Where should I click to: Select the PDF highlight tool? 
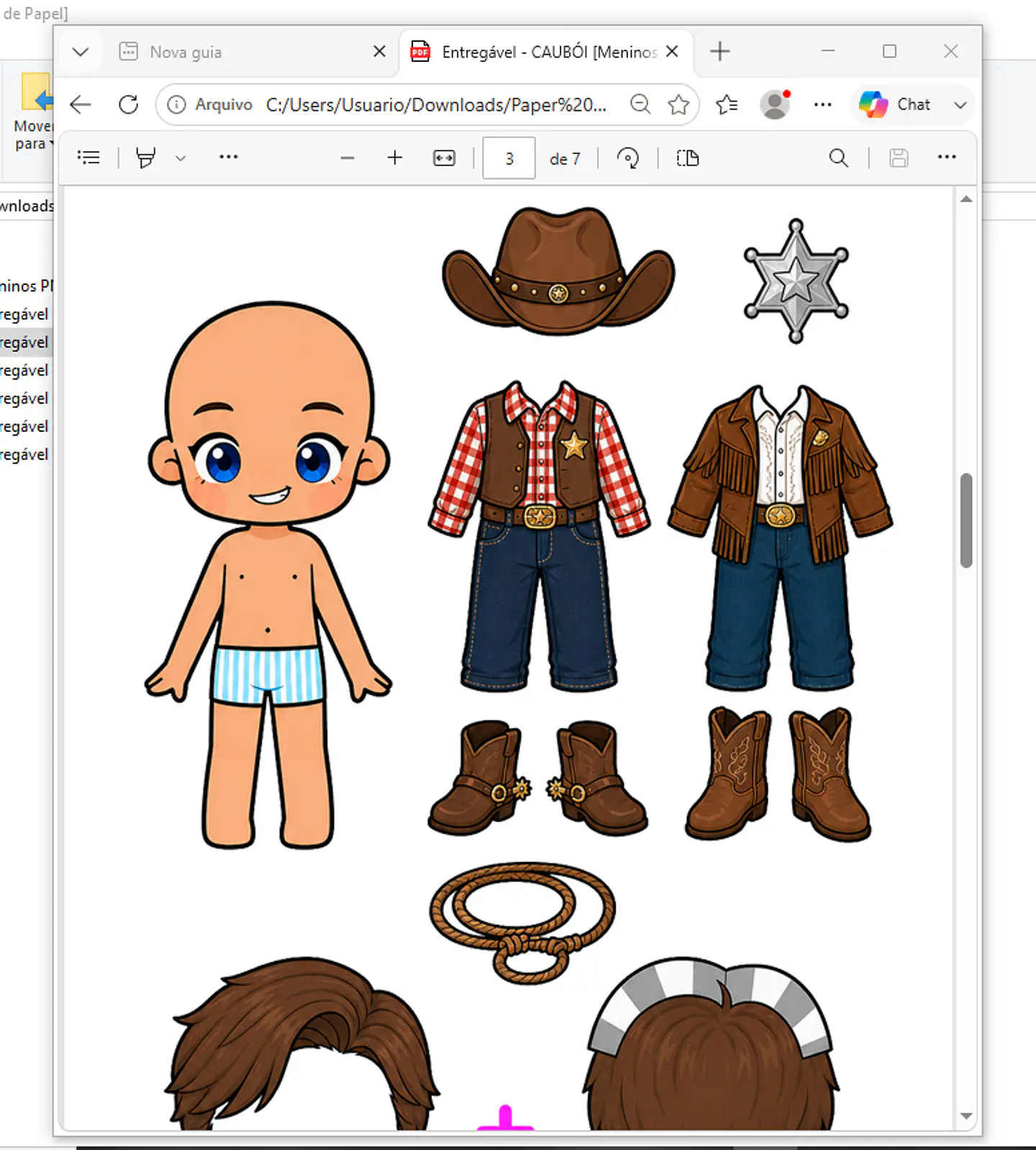(146, 158)
